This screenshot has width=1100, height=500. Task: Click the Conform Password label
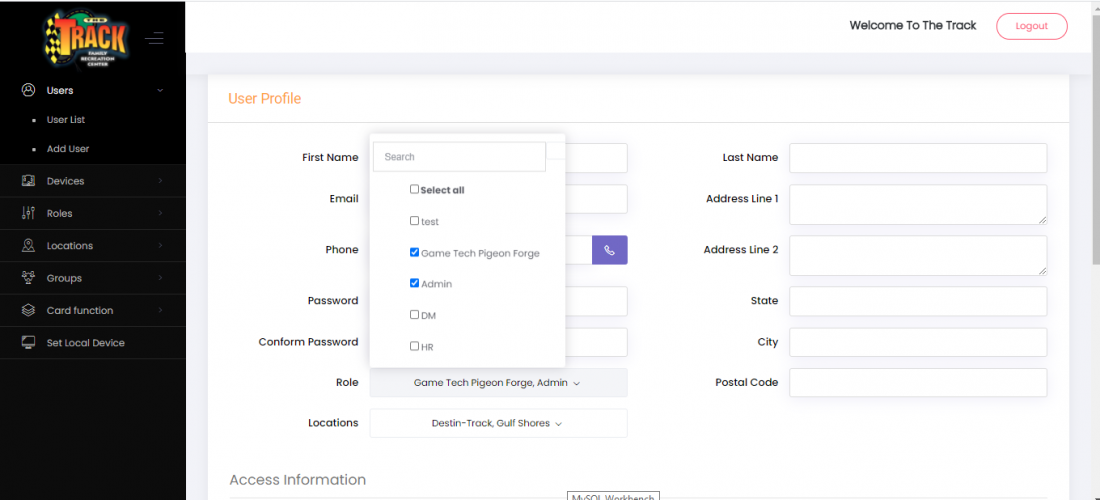click(308, 342)
